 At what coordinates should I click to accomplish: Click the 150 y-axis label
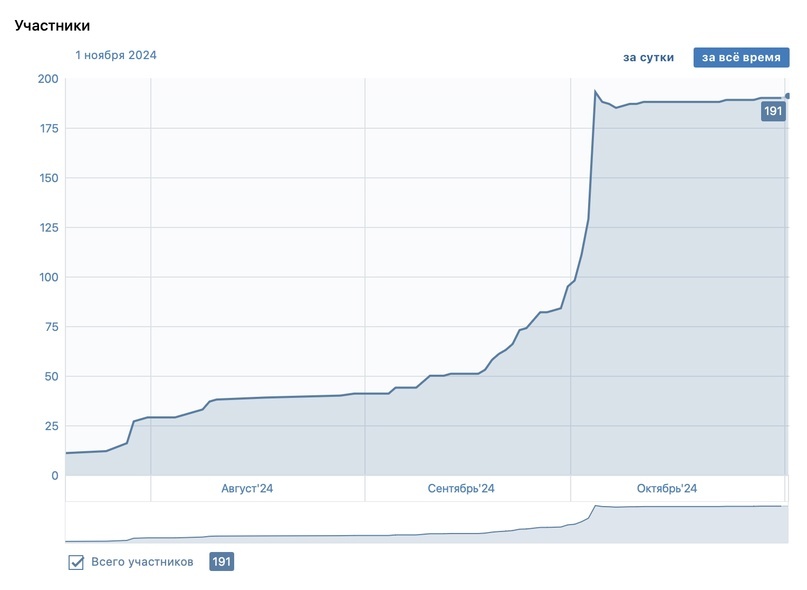[49, 178]
